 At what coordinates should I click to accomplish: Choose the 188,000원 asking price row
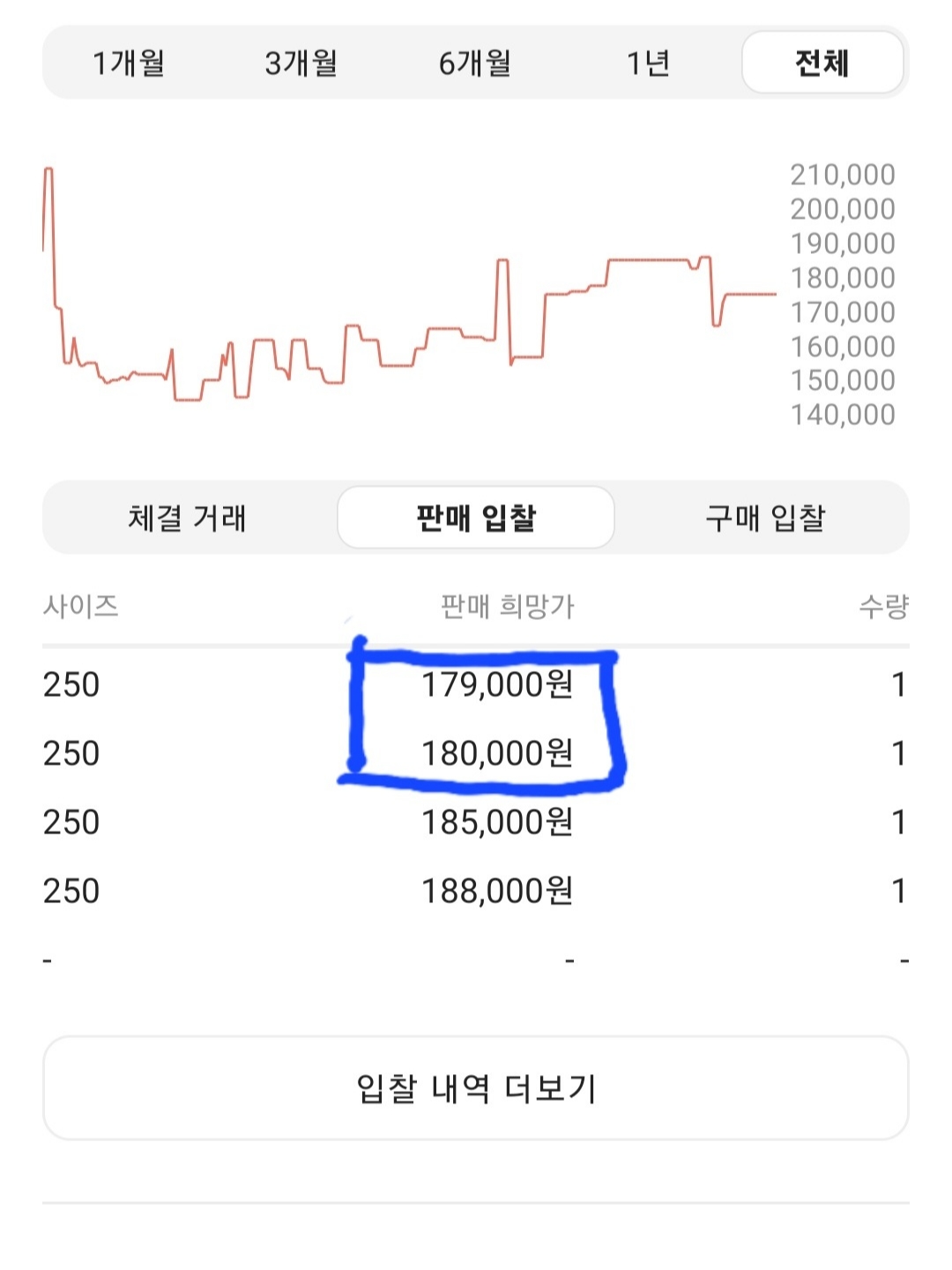[x=497, y=891]
